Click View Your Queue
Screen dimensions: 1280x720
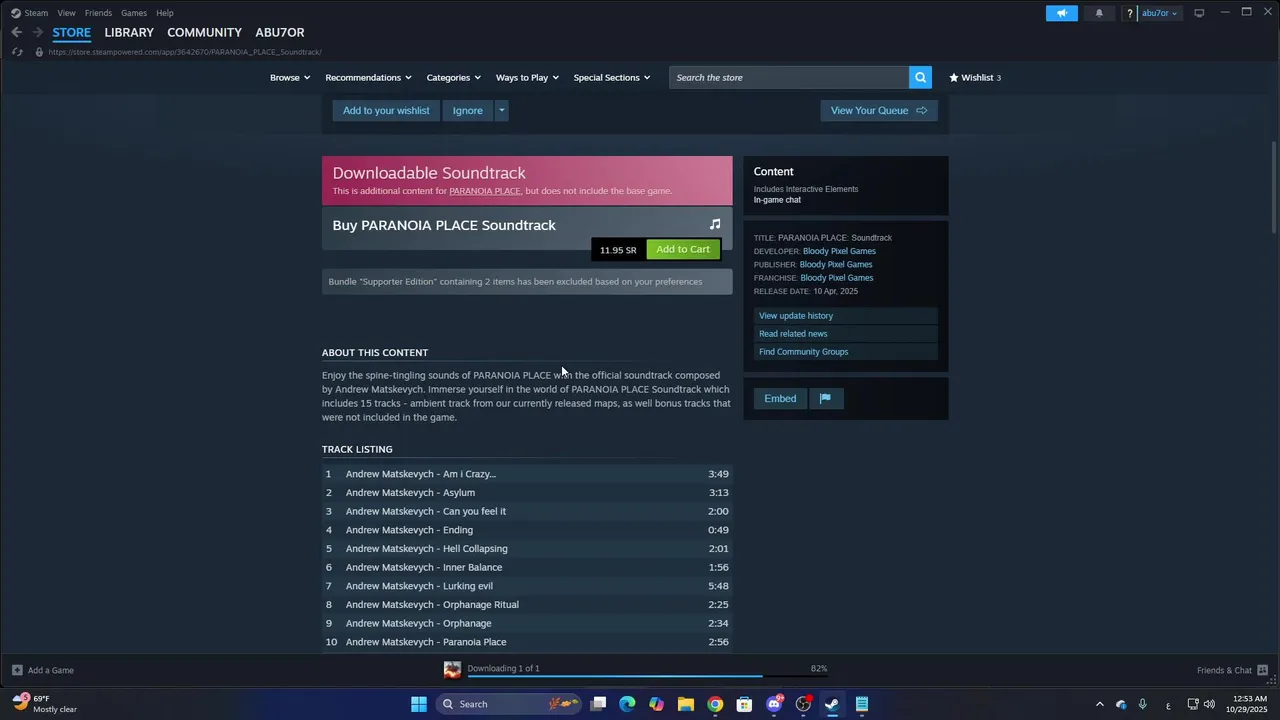pyautogui.click(x=879, y=110)
